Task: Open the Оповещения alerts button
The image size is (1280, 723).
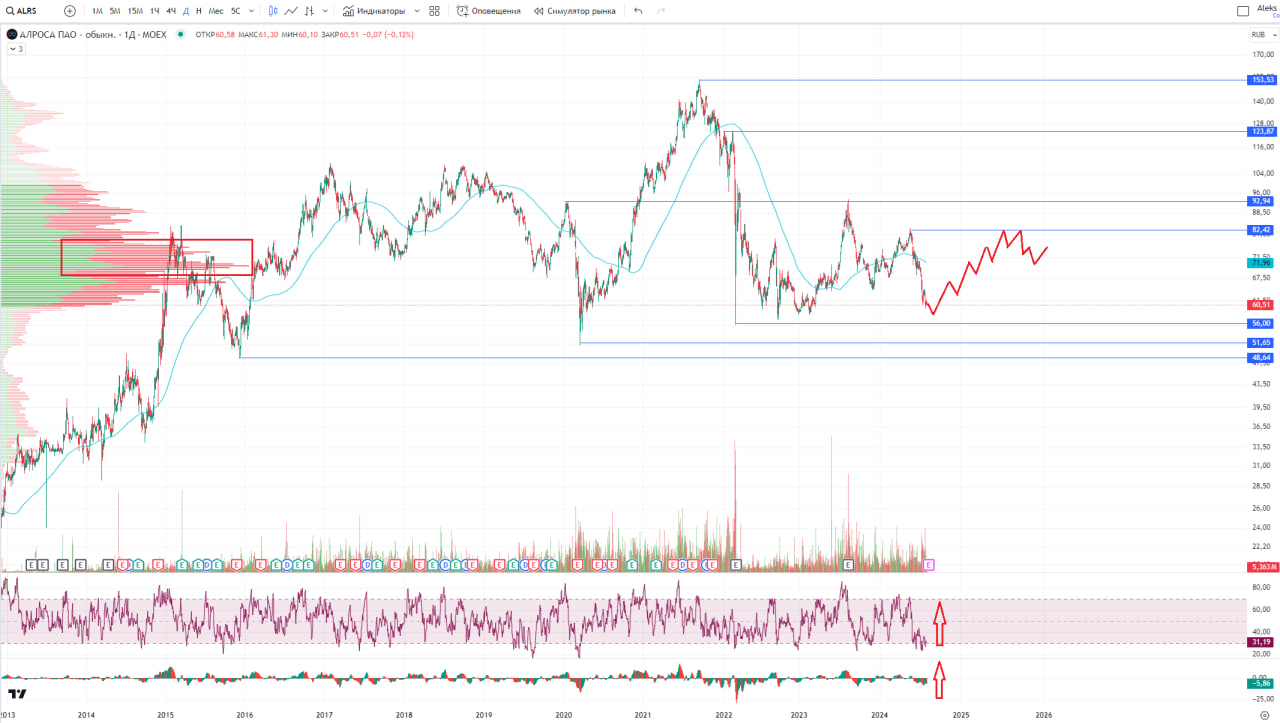Action: pyautogui.click(x=489, y=11)
